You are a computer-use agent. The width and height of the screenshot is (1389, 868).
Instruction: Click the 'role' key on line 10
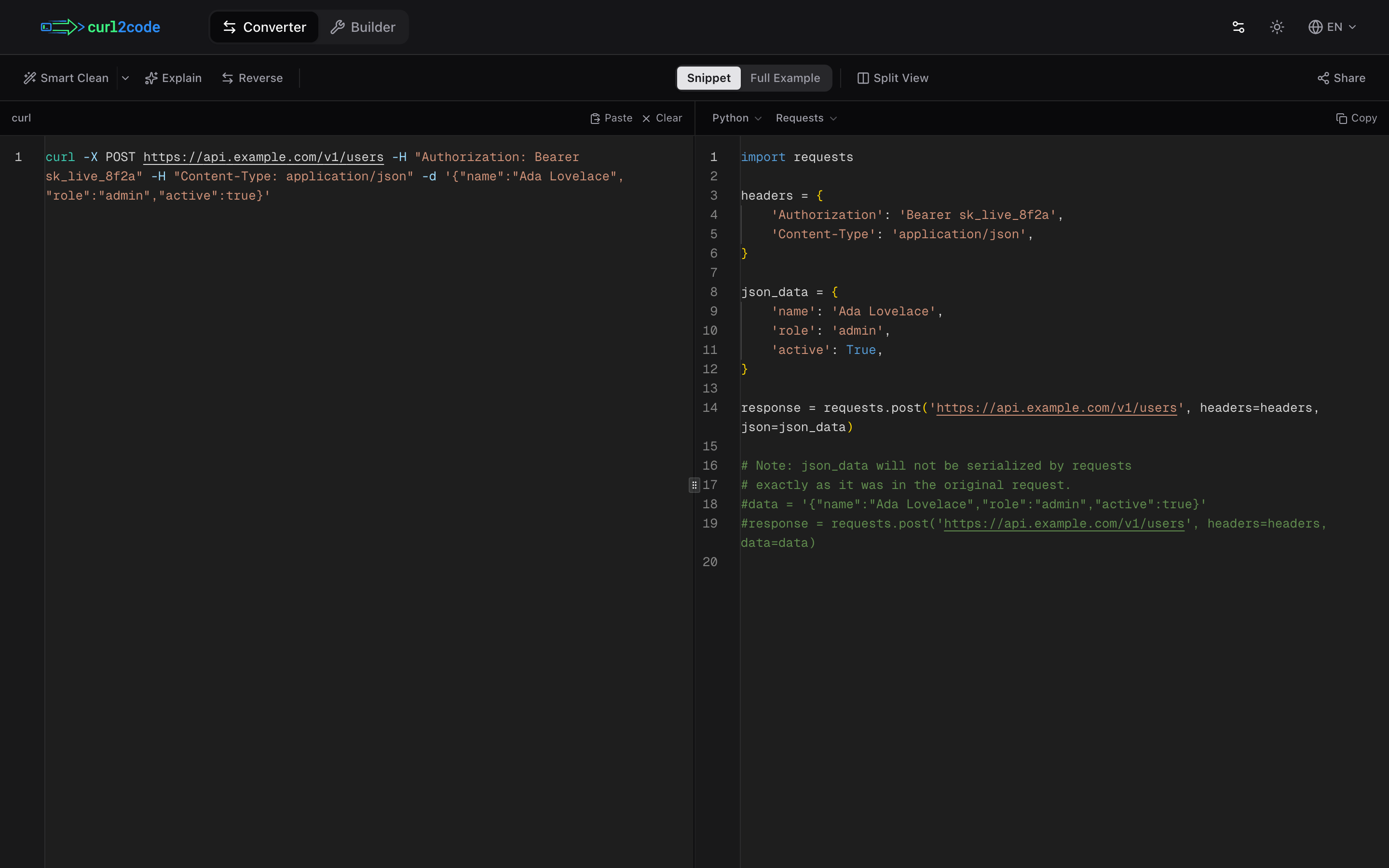pyautogui.click(x=793, y=331)
